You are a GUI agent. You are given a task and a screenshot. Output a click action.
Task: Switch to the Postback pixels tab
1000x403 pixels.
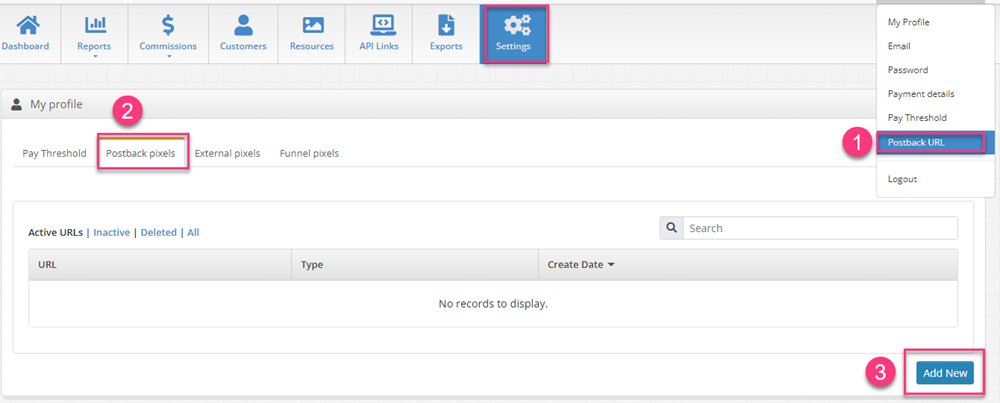(141, 153)
